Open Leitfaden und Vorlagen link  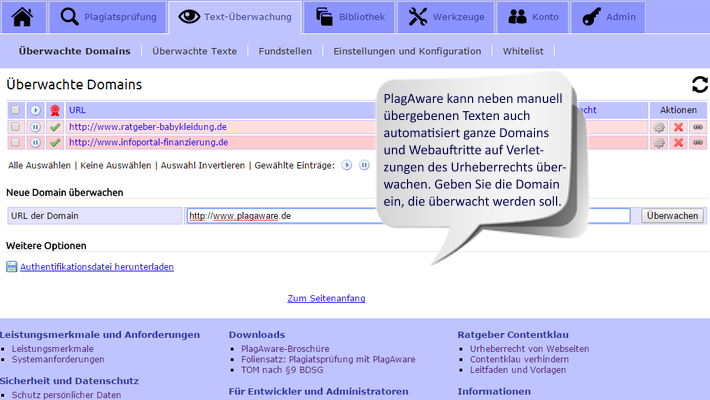pyautogui.click(x=518, y=370)
